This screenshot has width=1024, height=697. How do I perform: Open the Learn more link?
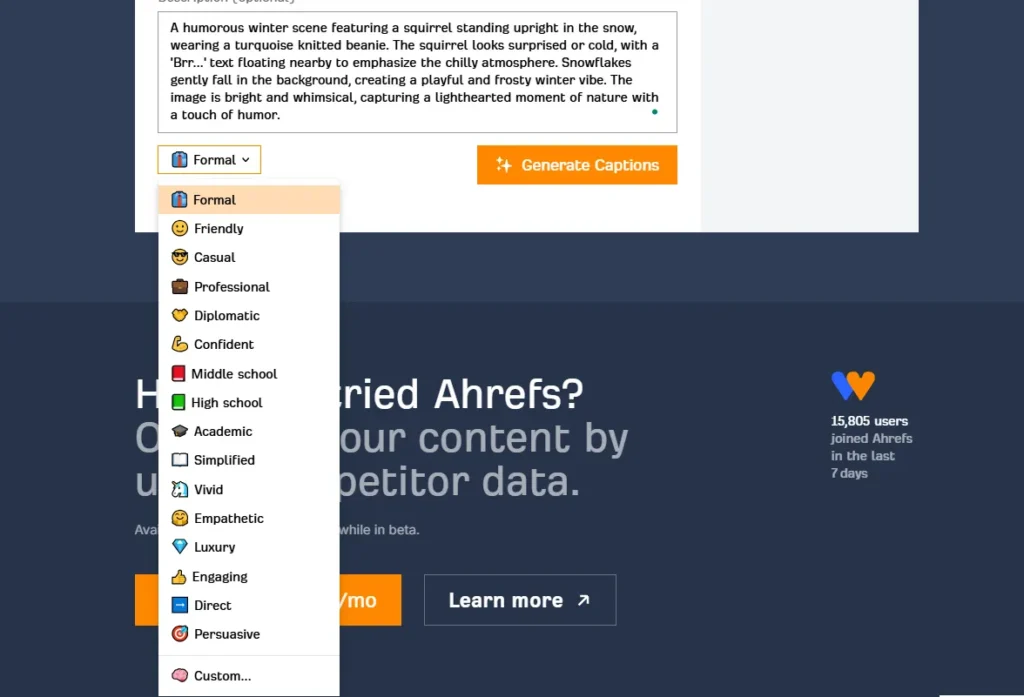[520, 600]
